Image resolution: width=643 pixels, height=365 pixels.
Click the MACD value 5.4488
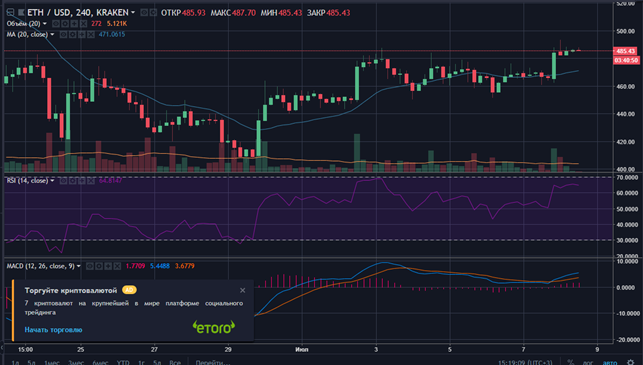(x=160, y=266)
